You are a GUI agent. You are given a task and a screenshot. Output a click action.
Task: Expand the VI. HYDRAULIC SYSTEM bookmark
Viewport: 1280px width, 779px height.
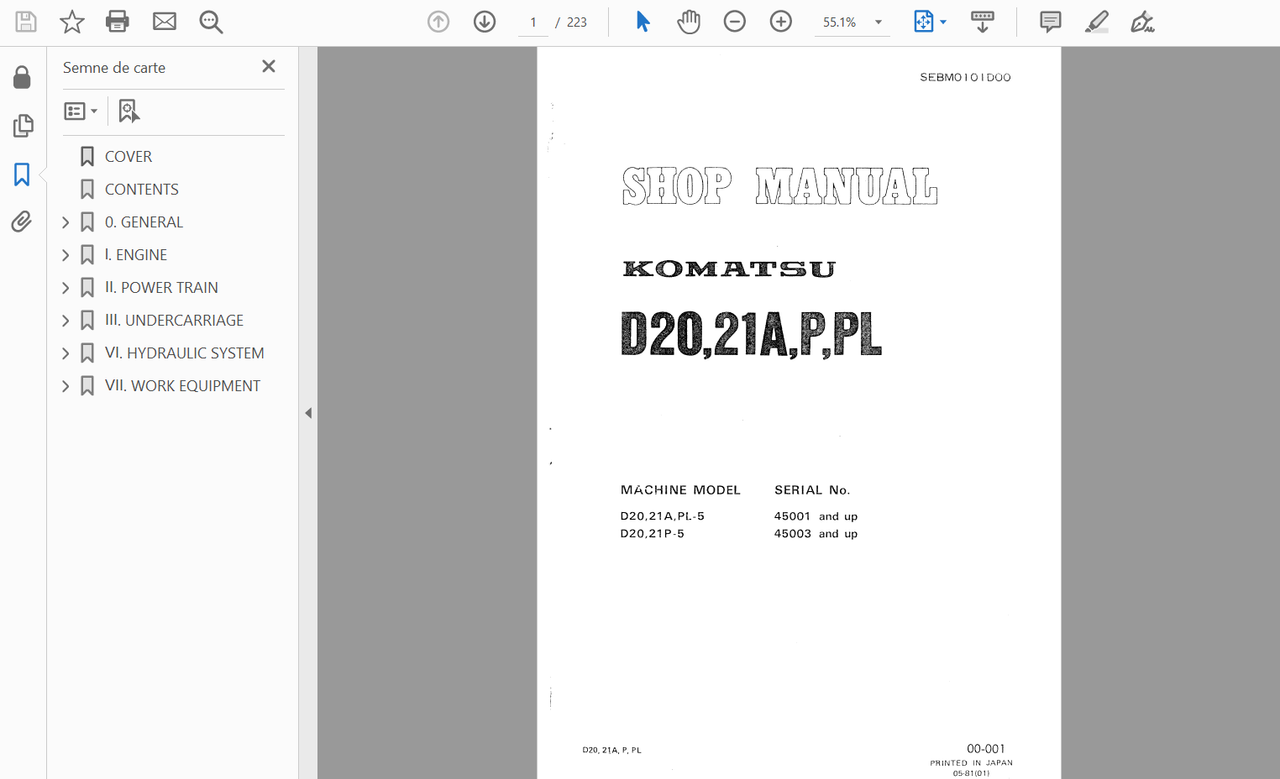click(66, 353)
